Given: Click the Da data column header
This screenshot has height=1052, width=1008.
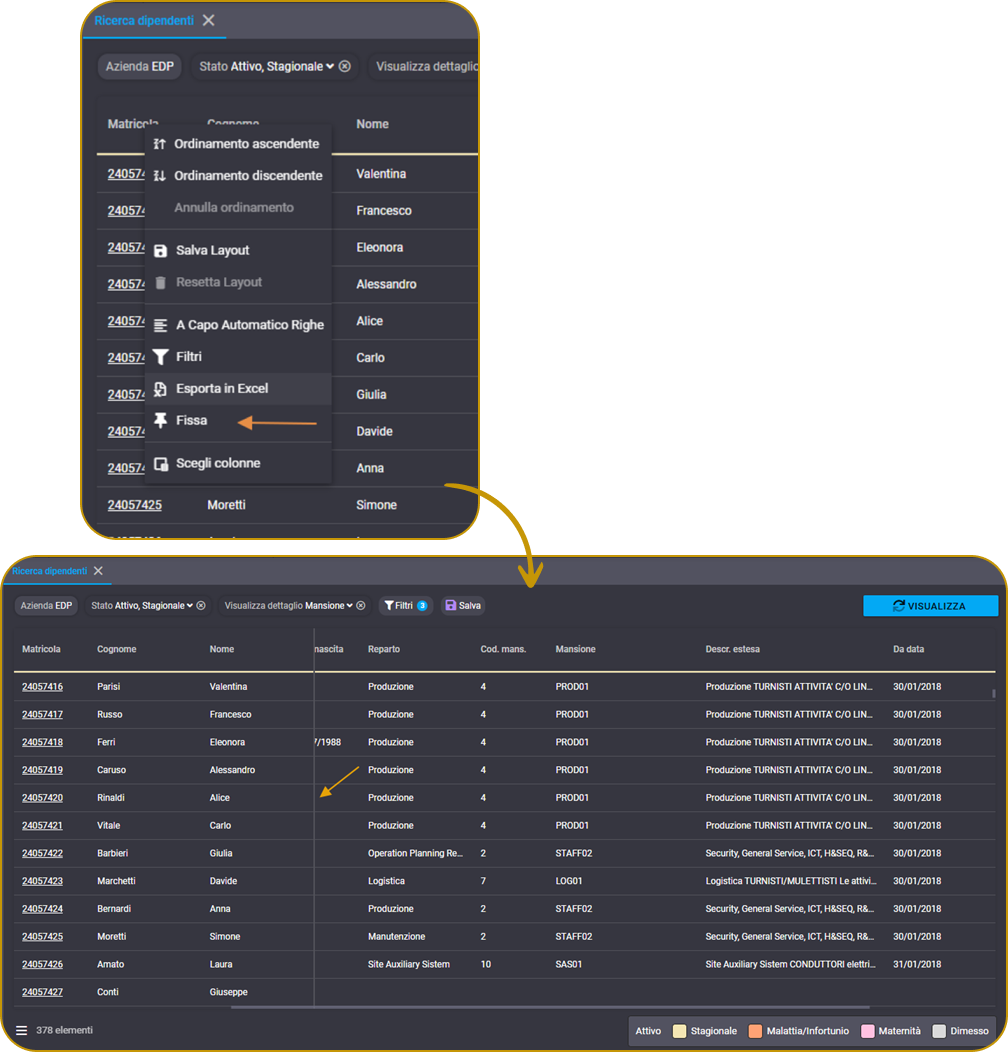Looking at the screenshot, I should click(908, 649).
